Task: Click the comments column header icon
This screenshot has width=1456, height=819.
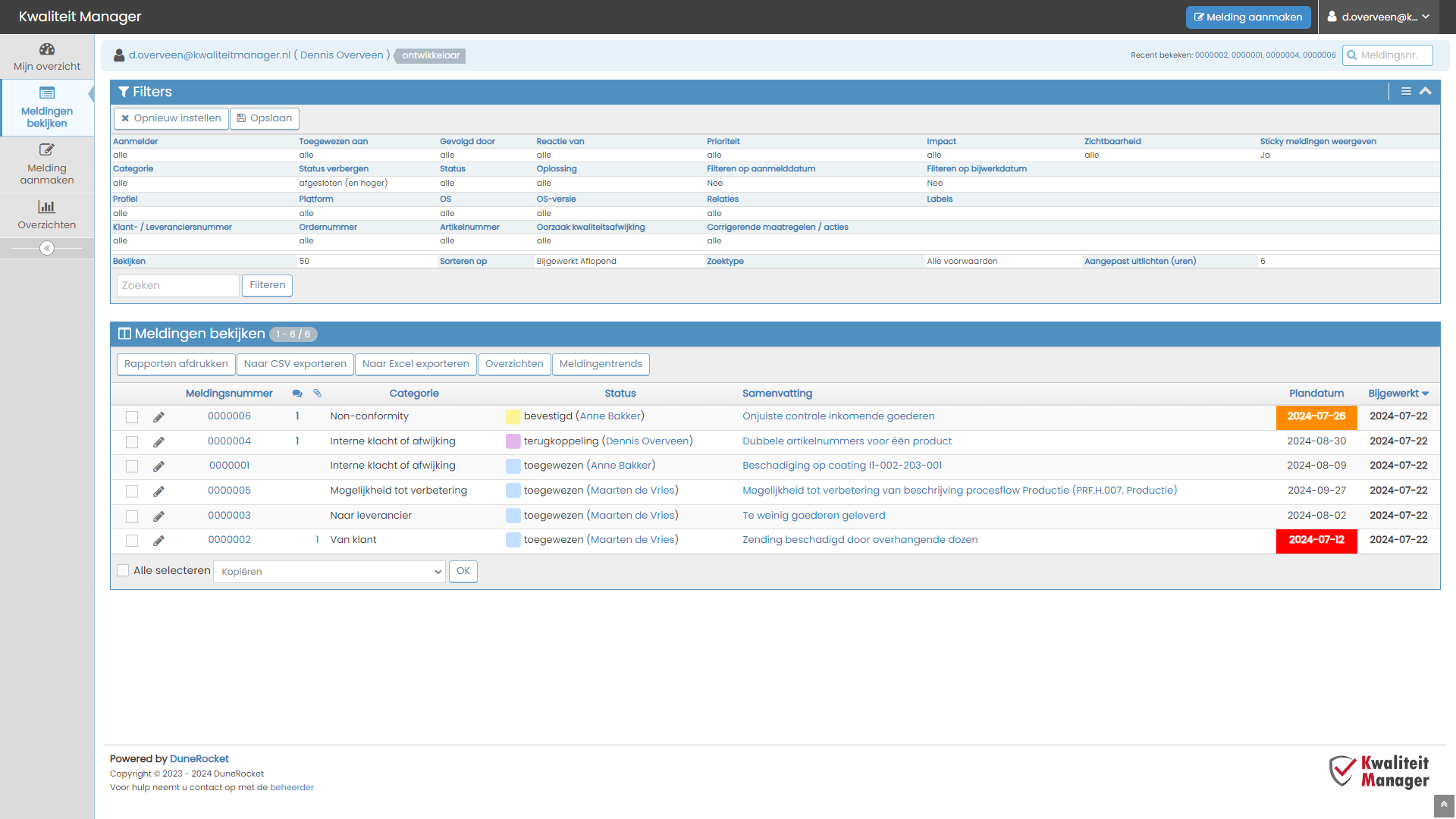Action: point(297,394)
